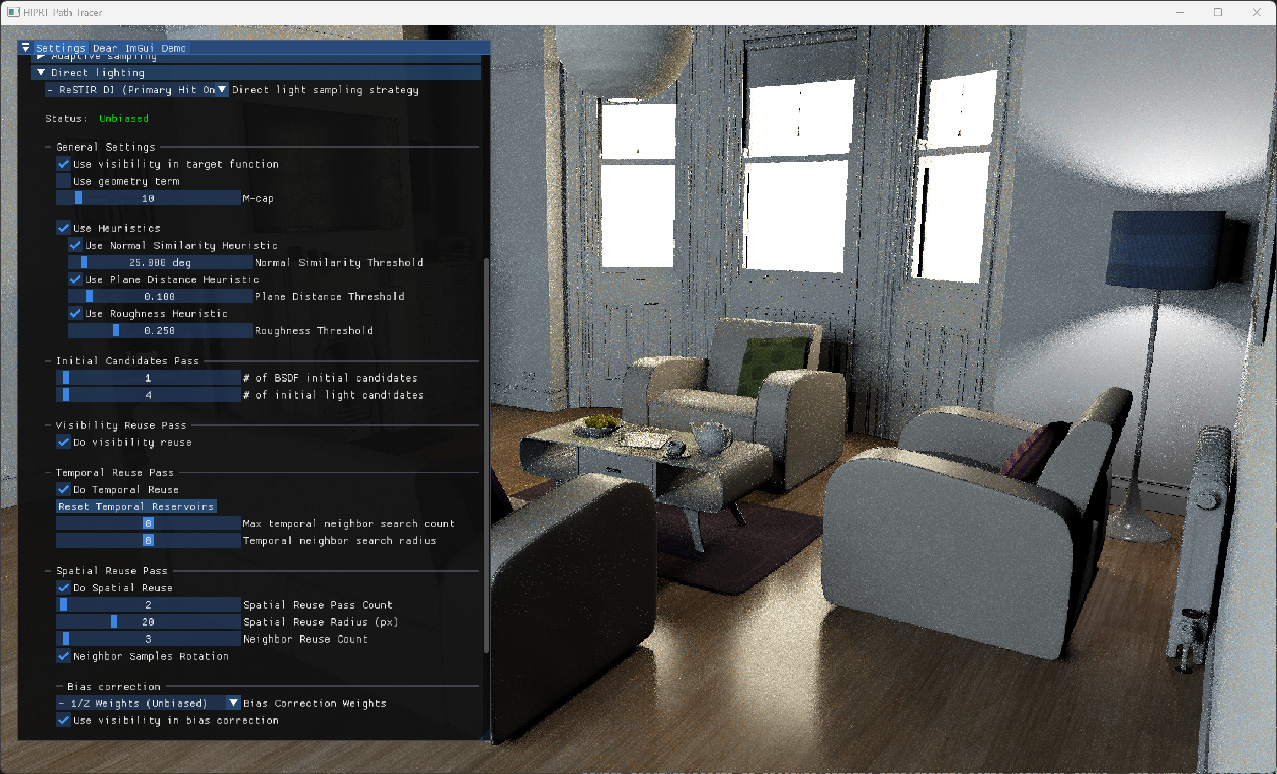Screen dimensions: 1277x774
Task: Click the Settings window resize grip
Action: 485,735
